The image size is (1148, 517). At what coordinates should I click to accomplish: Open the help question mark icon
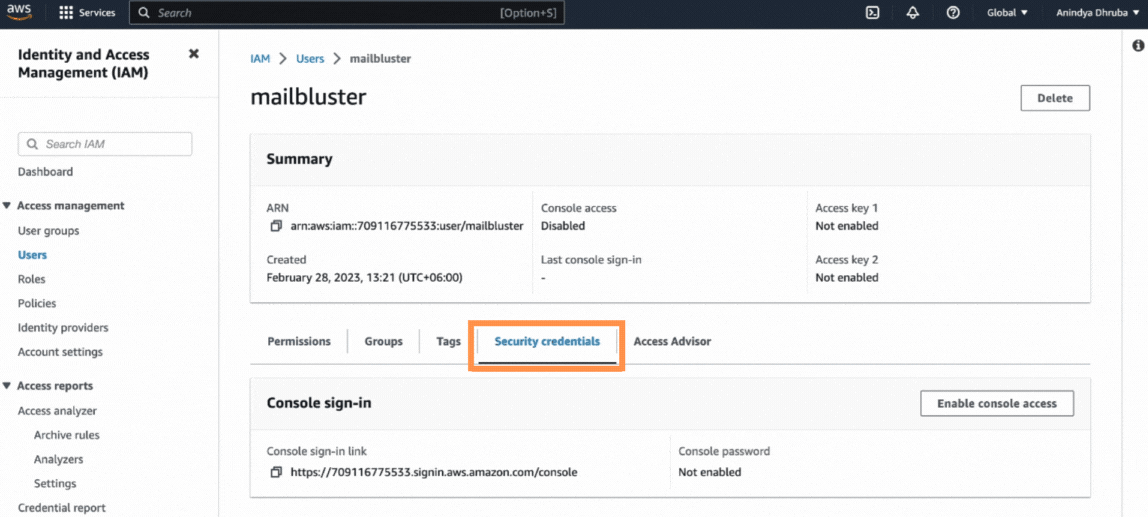(953, 12)
